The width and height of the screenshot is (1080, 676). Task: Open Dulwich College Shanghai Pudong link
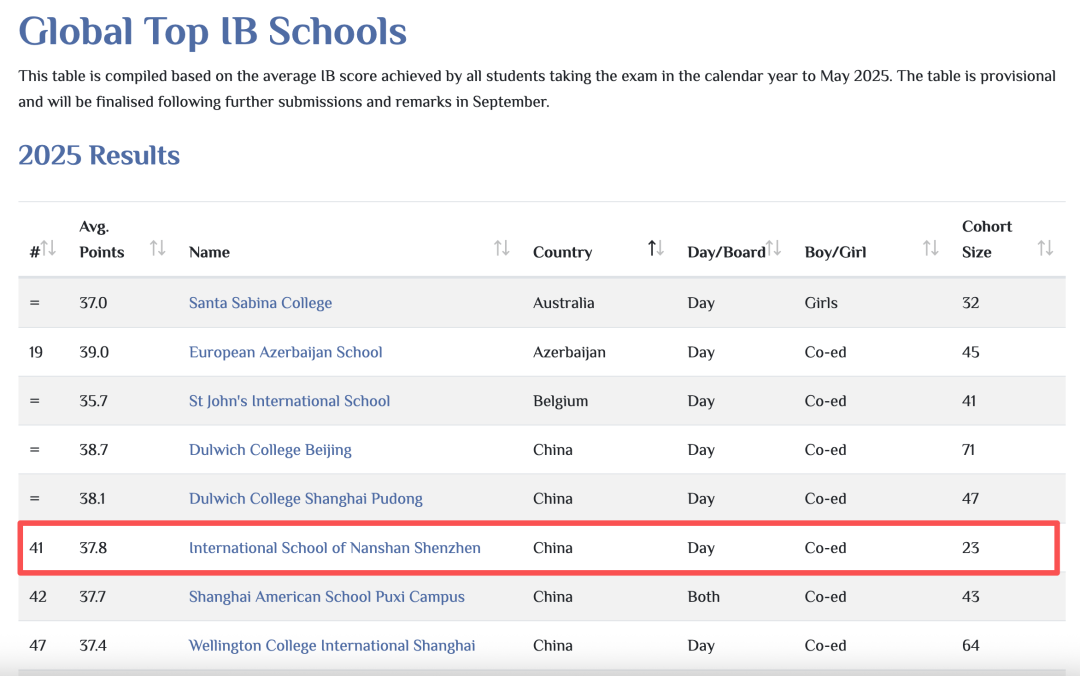point(305,499)
